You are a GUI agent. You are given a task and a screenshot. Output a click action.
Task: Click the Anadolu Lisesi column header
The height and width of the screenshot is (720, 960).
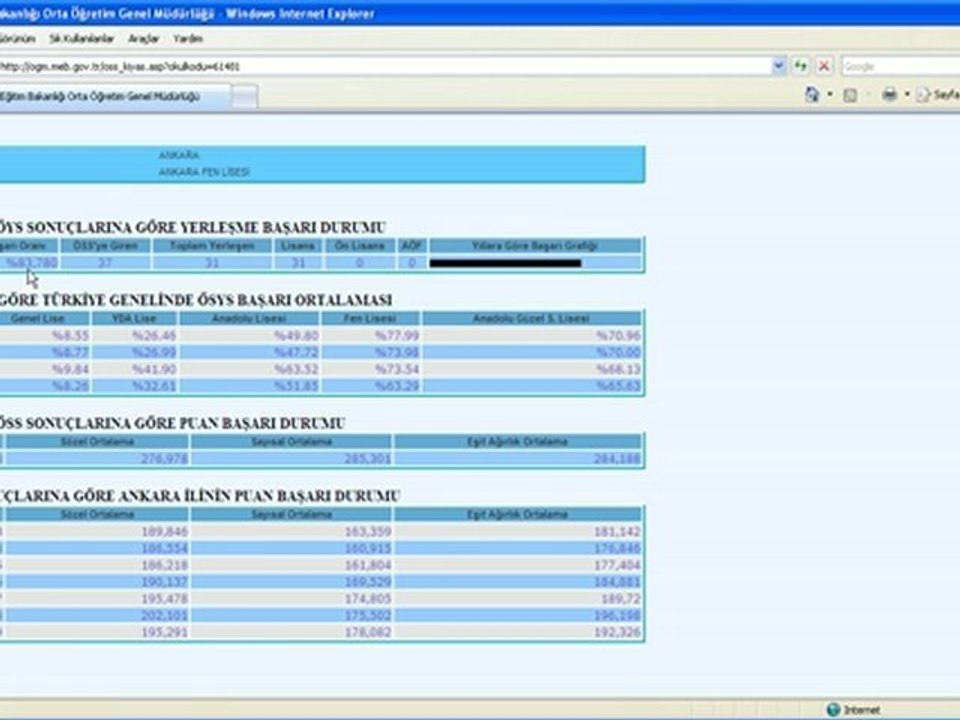(x=249, y=318)
